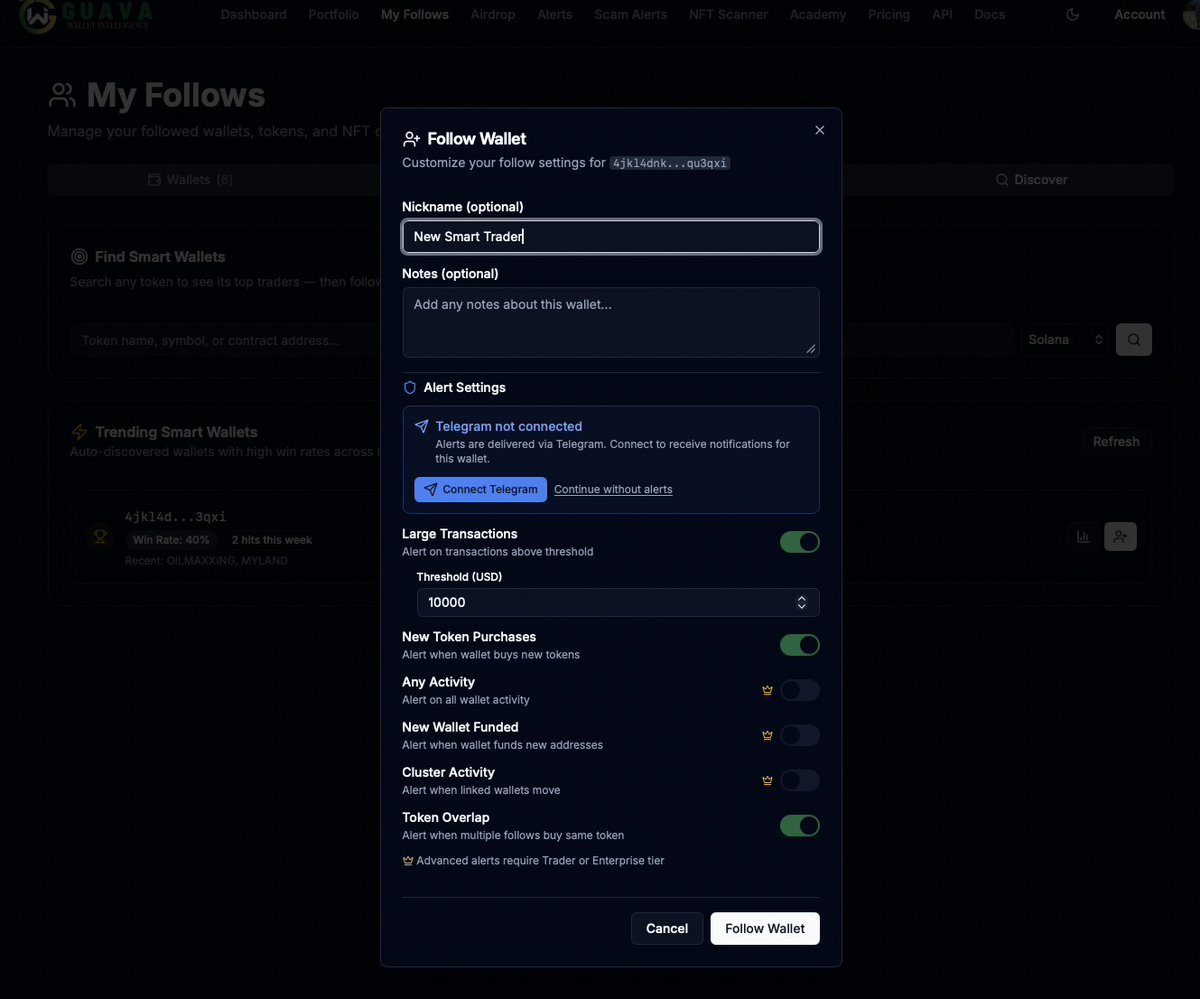Click wallet address 4jkl4d...3qxi
1200x999 pixels.
175,517
